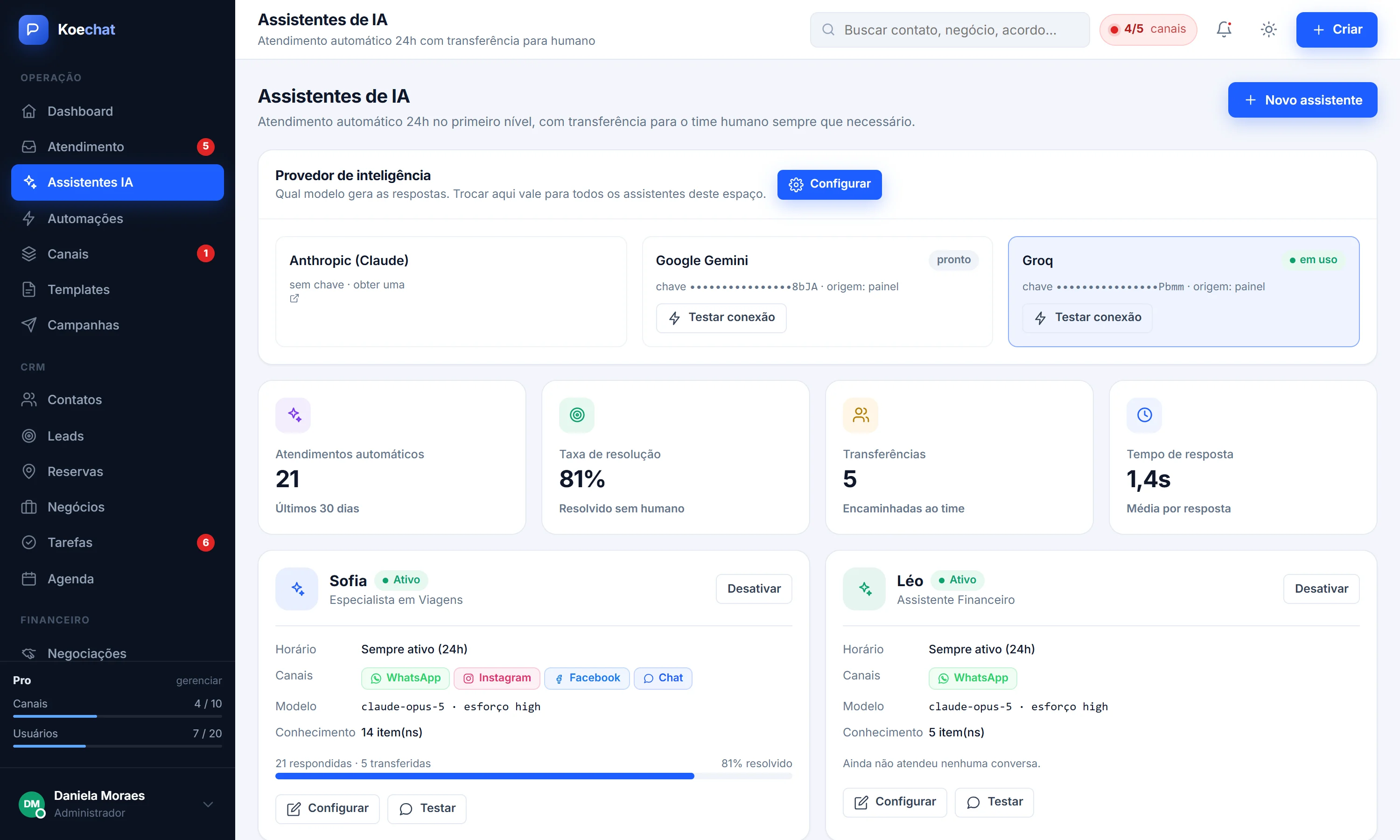The image size is (1400, 840).
Task: Click 4/5 canais status badge
Action: tap(1148, 29)
